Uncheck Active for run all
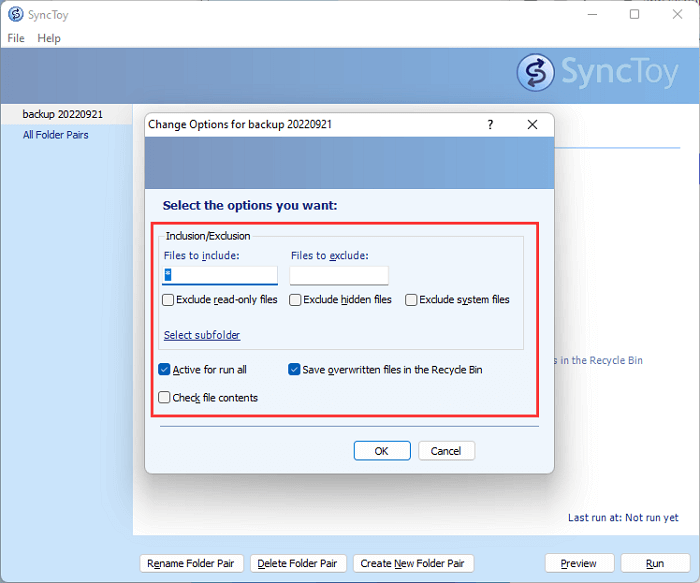Screen dimensions: 700x583 (164, 370)
